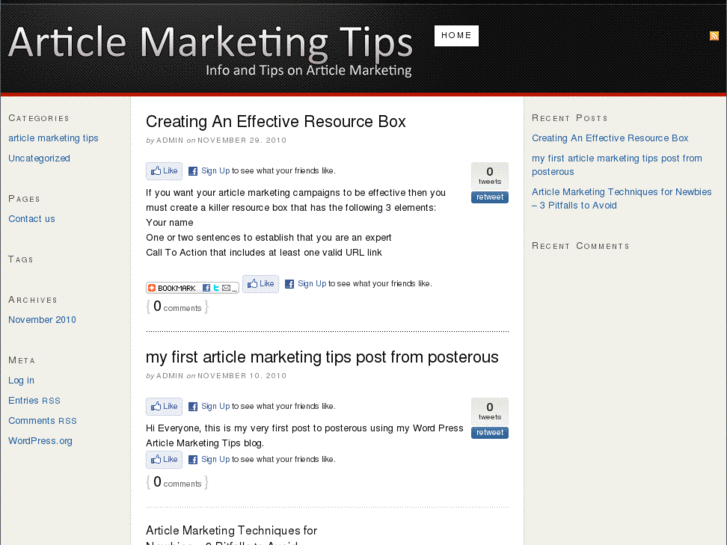The width and height of the screenshot is (727, 545).
Task: Retweet the first posterous post
Action: tap(490, 433)
